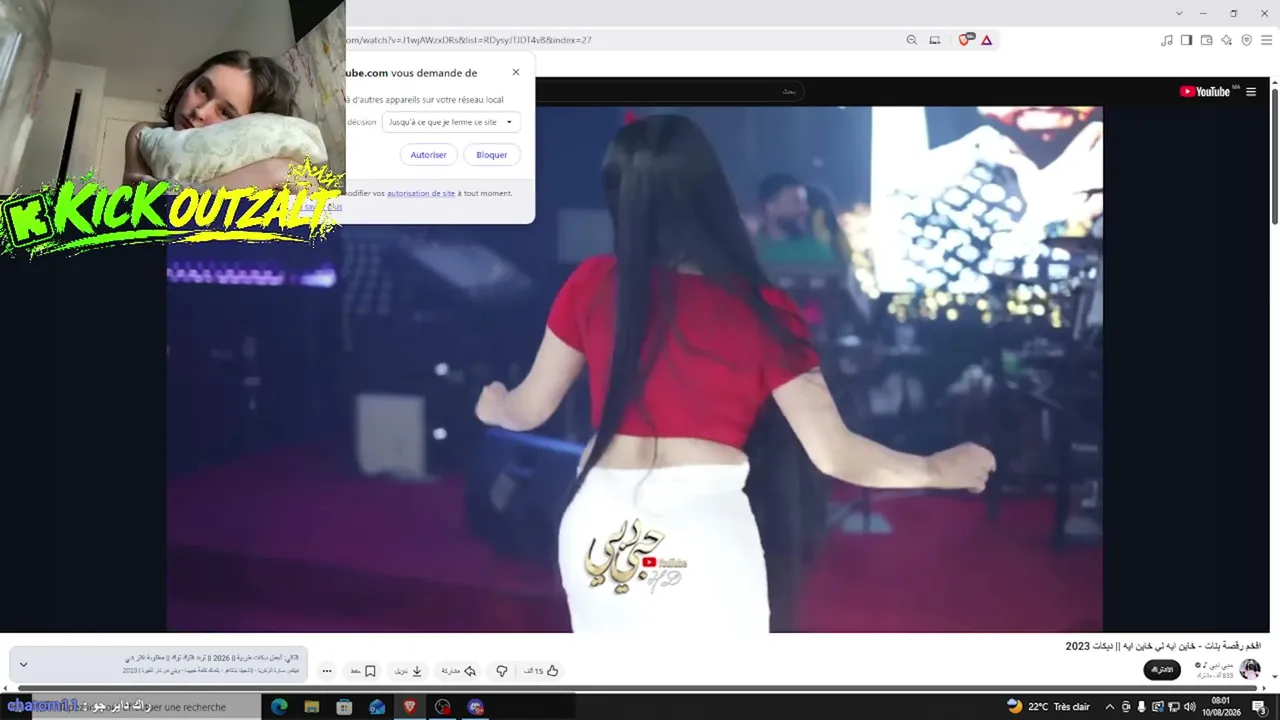Image resolution: width=1280 pixels, height=720 pixels.
Task: Show hidden system tray icons
Action: 1109,707
